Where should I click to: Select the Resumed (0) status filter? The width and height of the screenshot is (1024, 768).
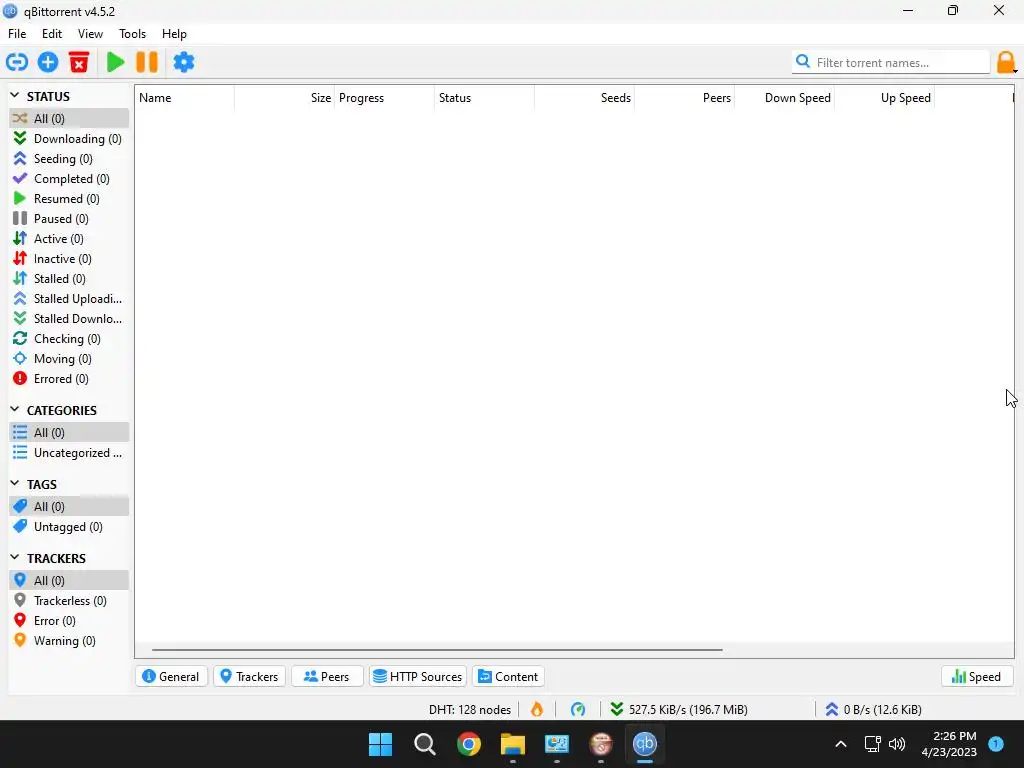click(x=69, y=199)
